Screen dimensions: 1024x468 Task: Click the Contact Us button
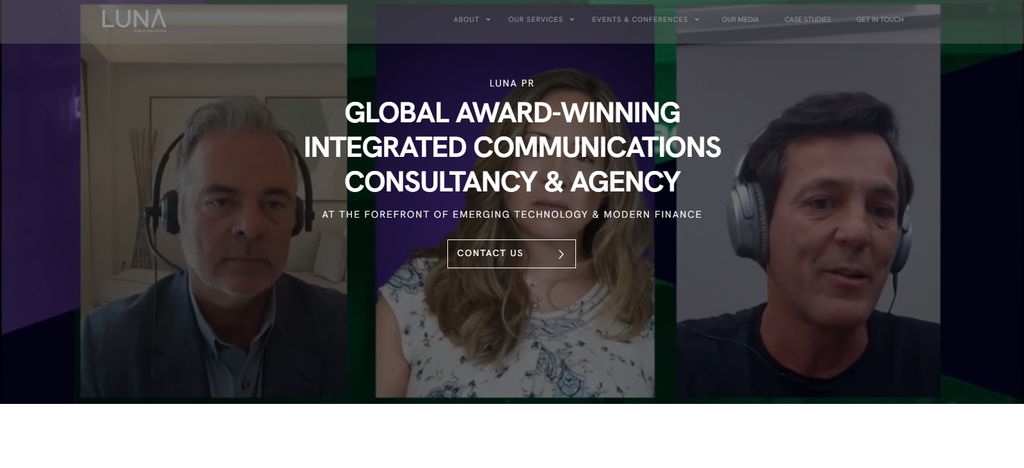click(x=511, y=254)
